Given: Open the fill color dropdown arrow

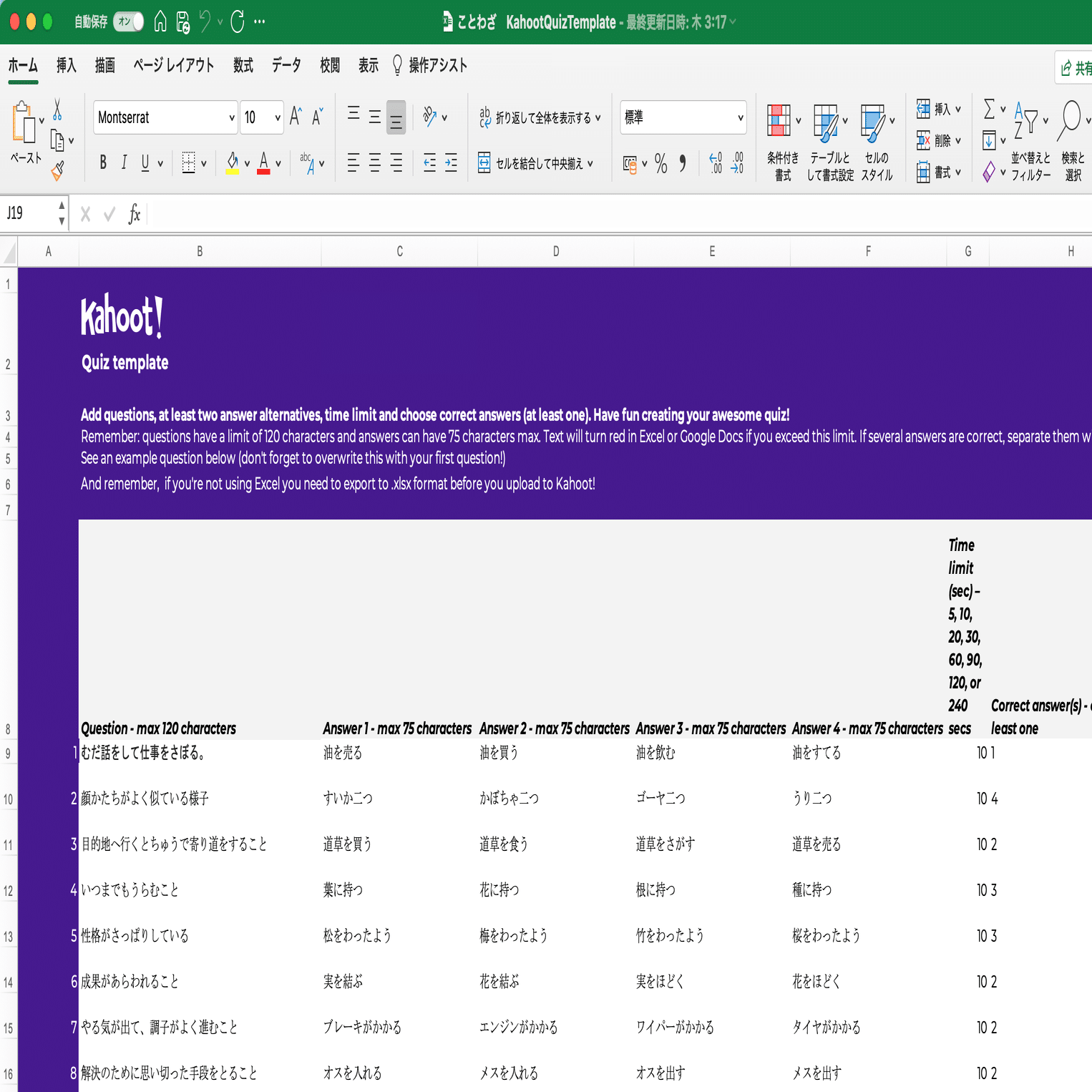Looking at the screenshot, I should click(x=248, y=164).
